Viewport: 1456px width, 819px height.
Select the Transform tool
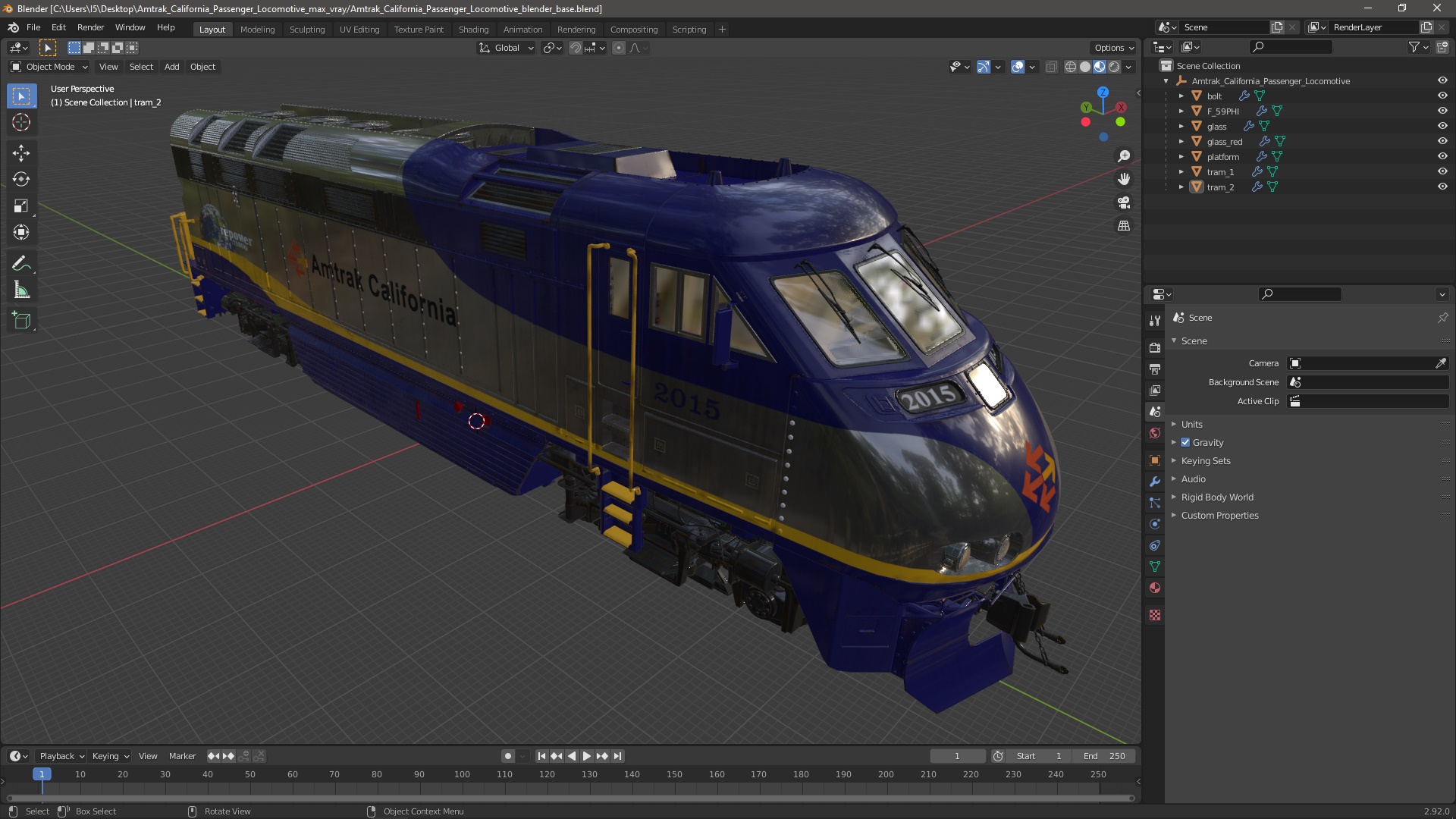click(x=21, y=232)
